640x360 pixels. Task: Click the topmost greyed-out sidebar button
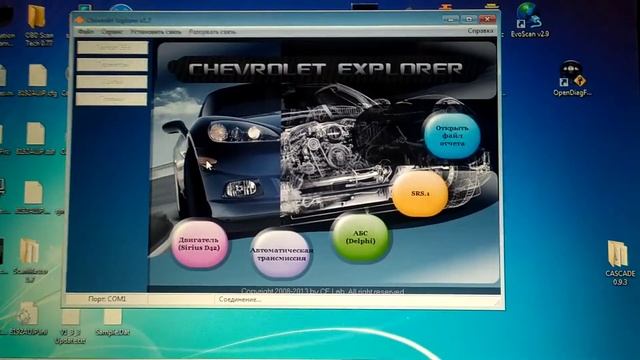(112, 47)
